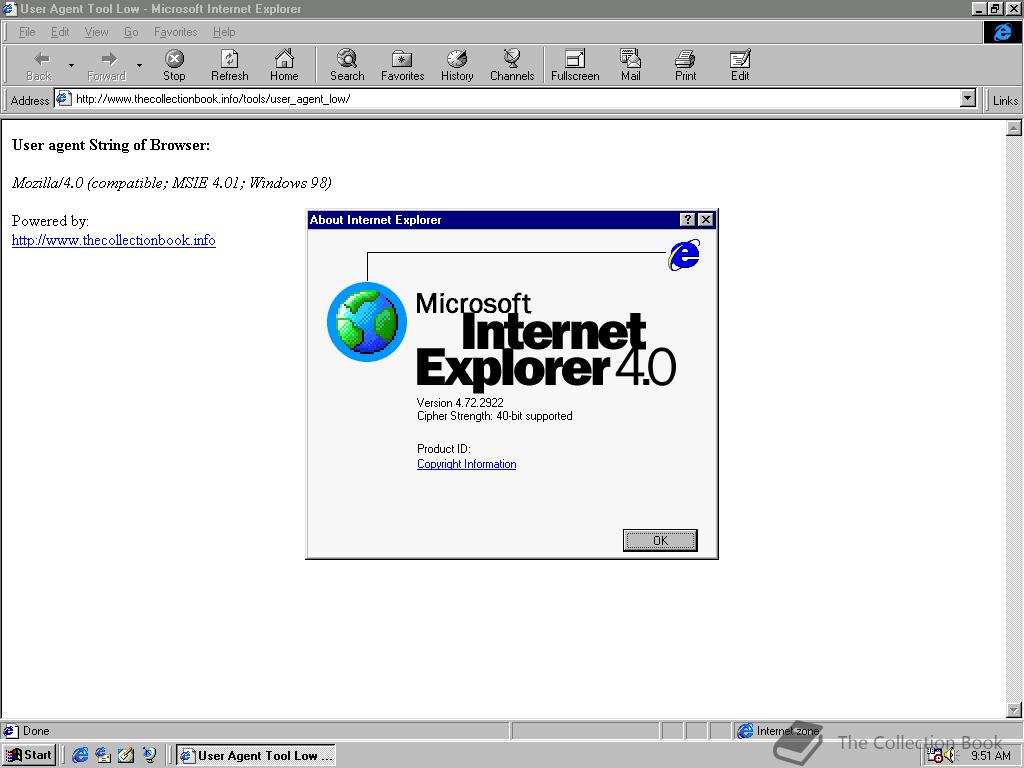Open the Search pane

tap(347, 66)
